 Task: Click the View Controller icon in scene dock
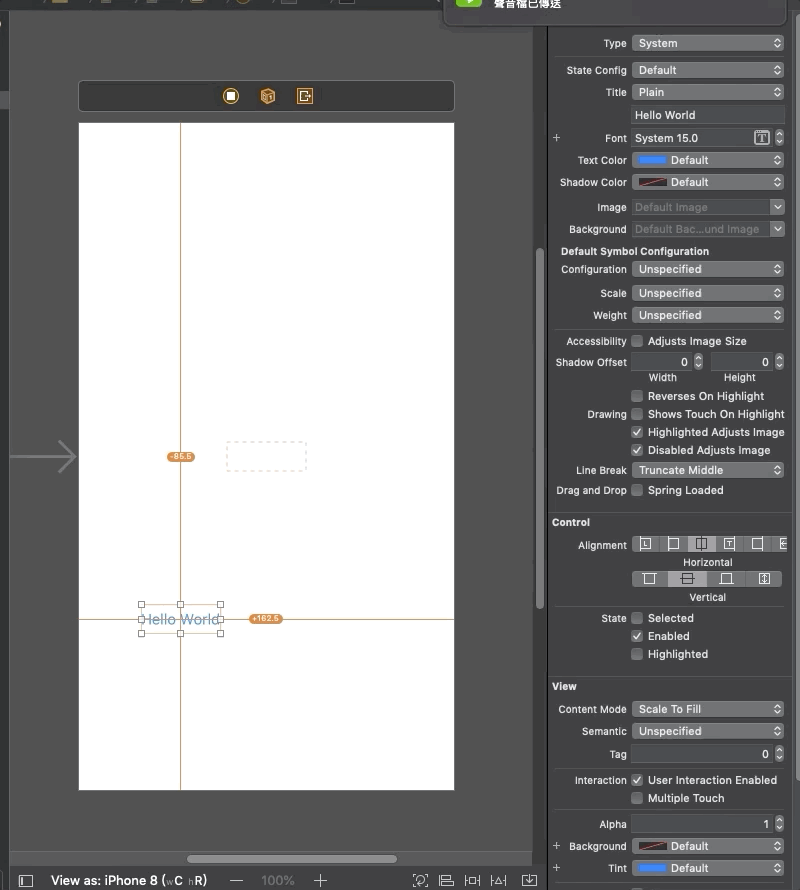tap(231, 96)
